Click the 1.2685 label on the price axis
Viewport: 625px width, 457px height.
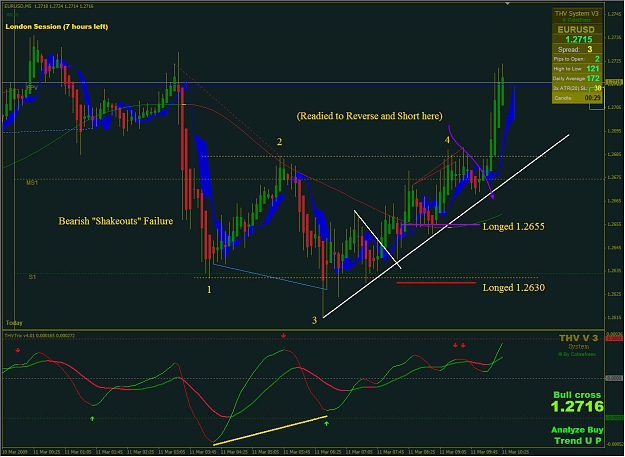[614, 154]
